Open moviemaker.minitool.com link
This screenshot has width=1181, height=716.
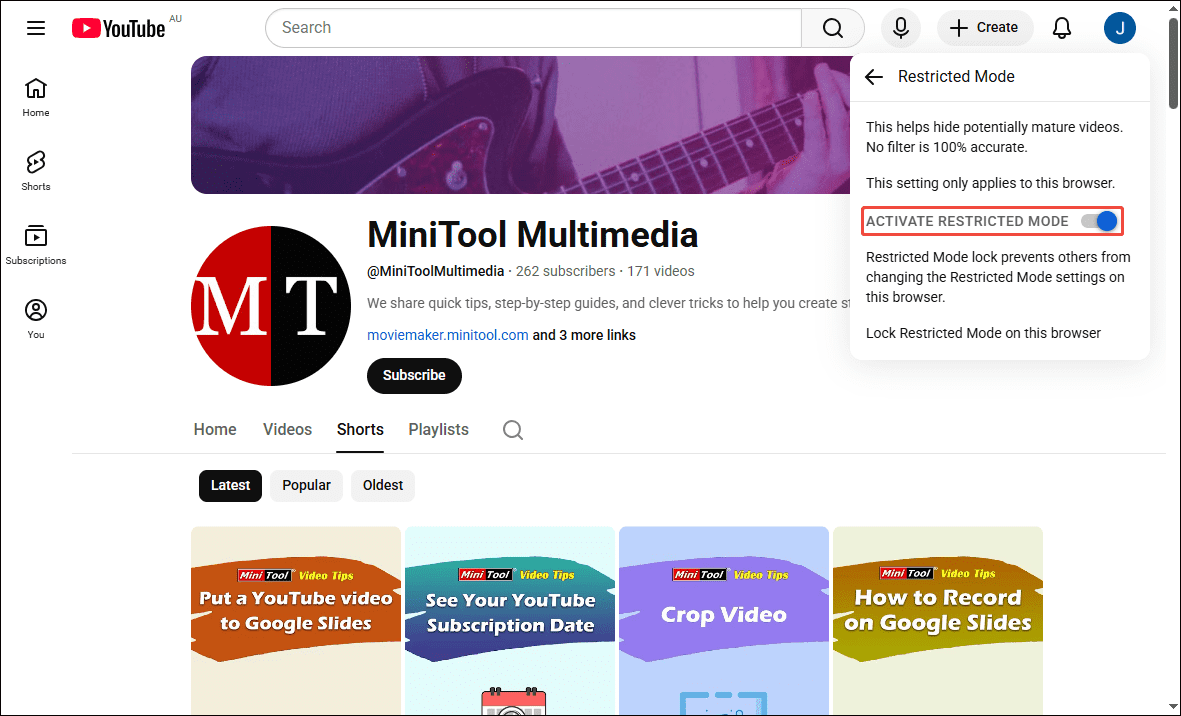[x=447, y=335]
